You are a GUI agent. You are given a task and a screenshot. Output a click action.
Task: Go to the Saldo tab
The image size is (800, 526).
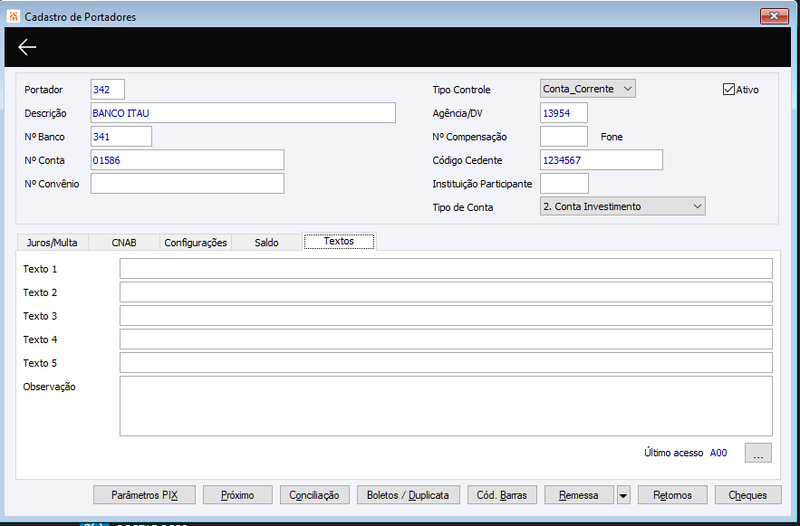(267, 243)
